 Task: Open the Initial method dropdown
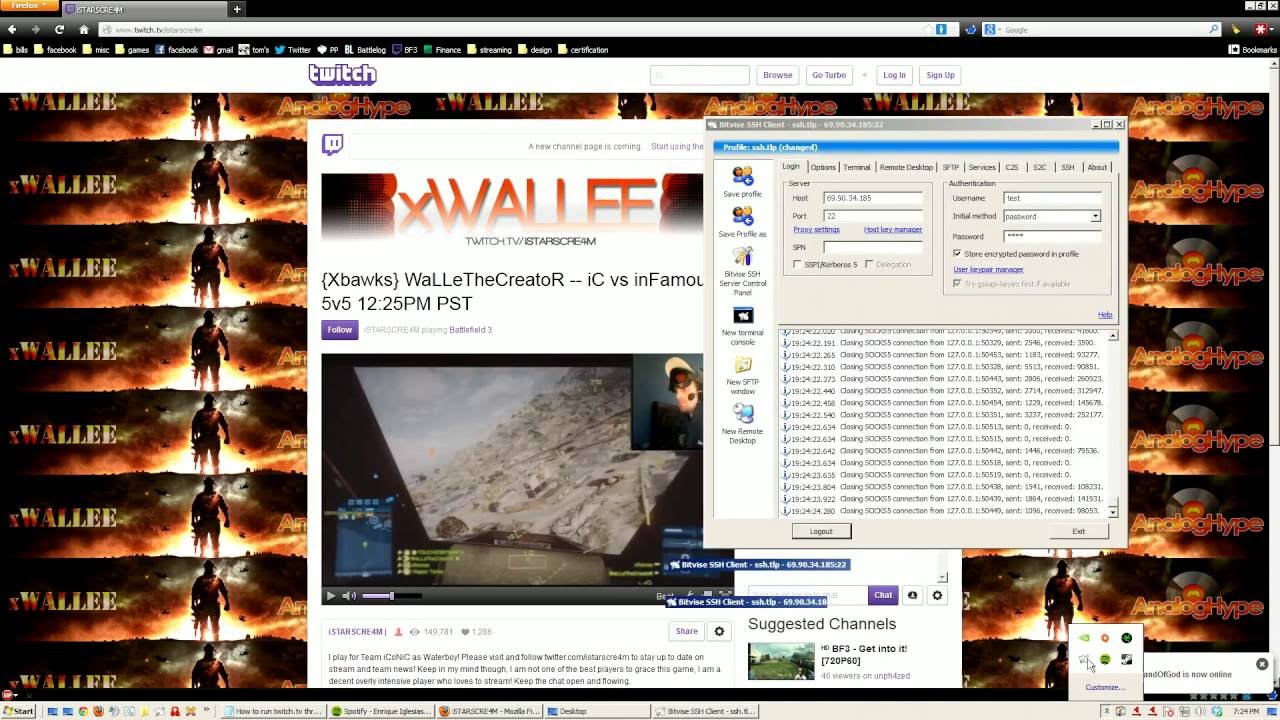(1095, 216)
